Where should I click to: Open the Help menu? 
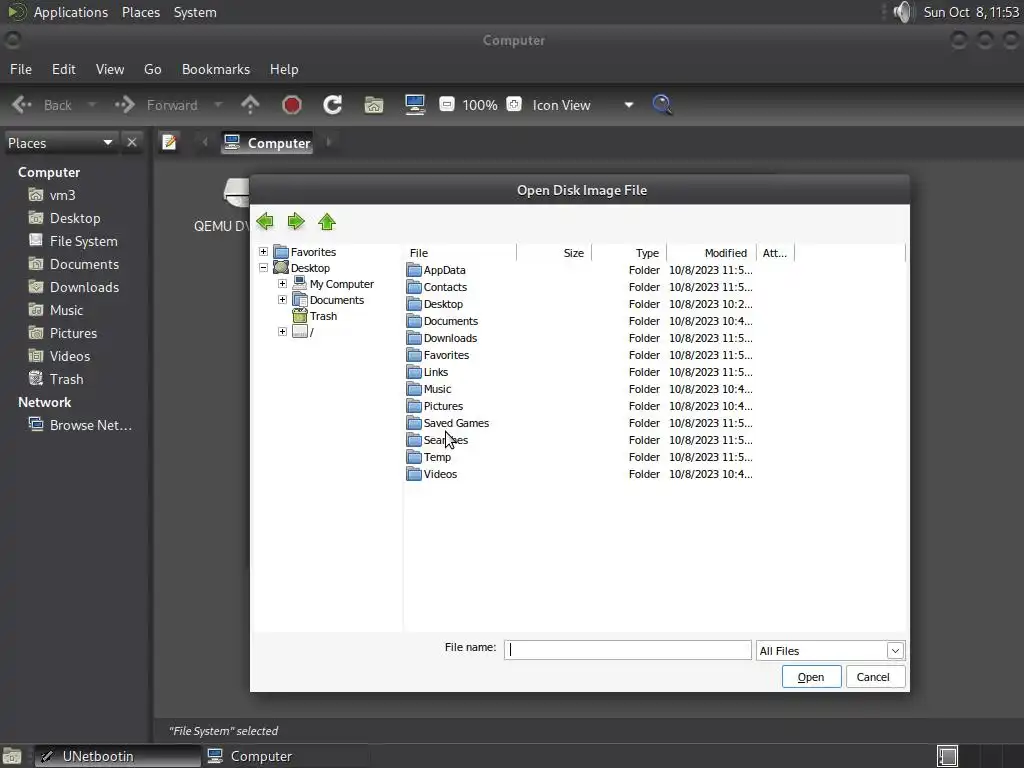click(x=284, y=69)
